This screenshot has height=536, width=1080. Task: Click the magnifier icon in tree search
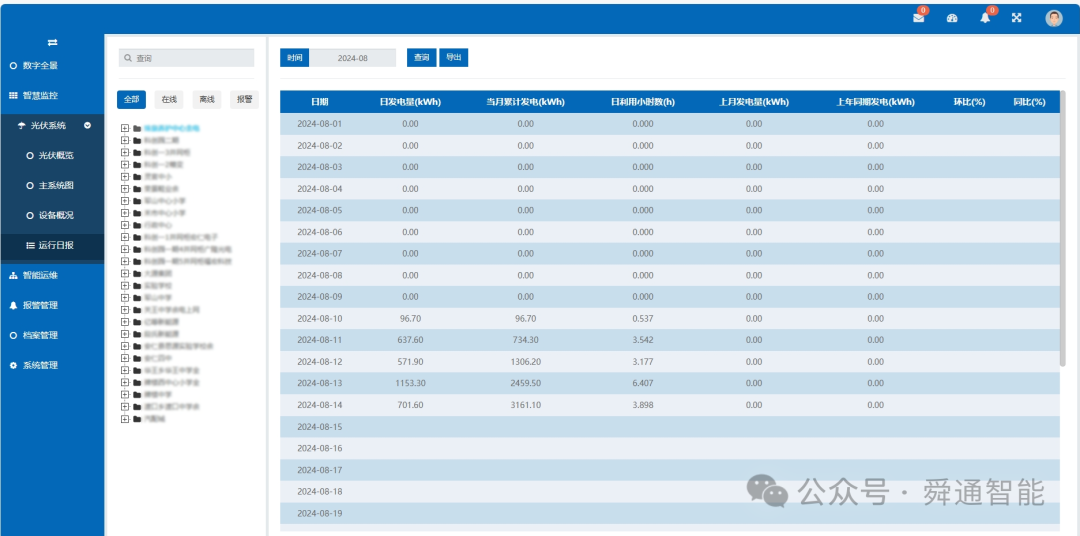click(127, 59)
